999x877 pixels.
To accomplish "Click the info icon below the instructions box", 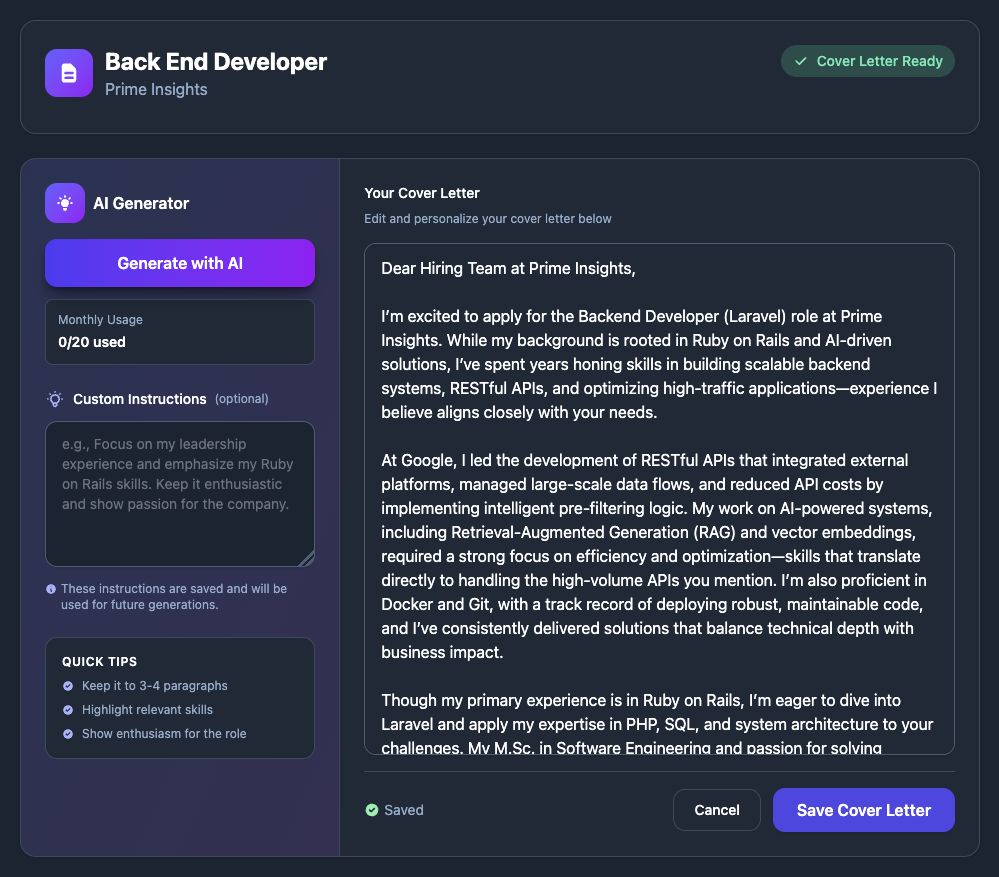I will click(x=51, y=588).
